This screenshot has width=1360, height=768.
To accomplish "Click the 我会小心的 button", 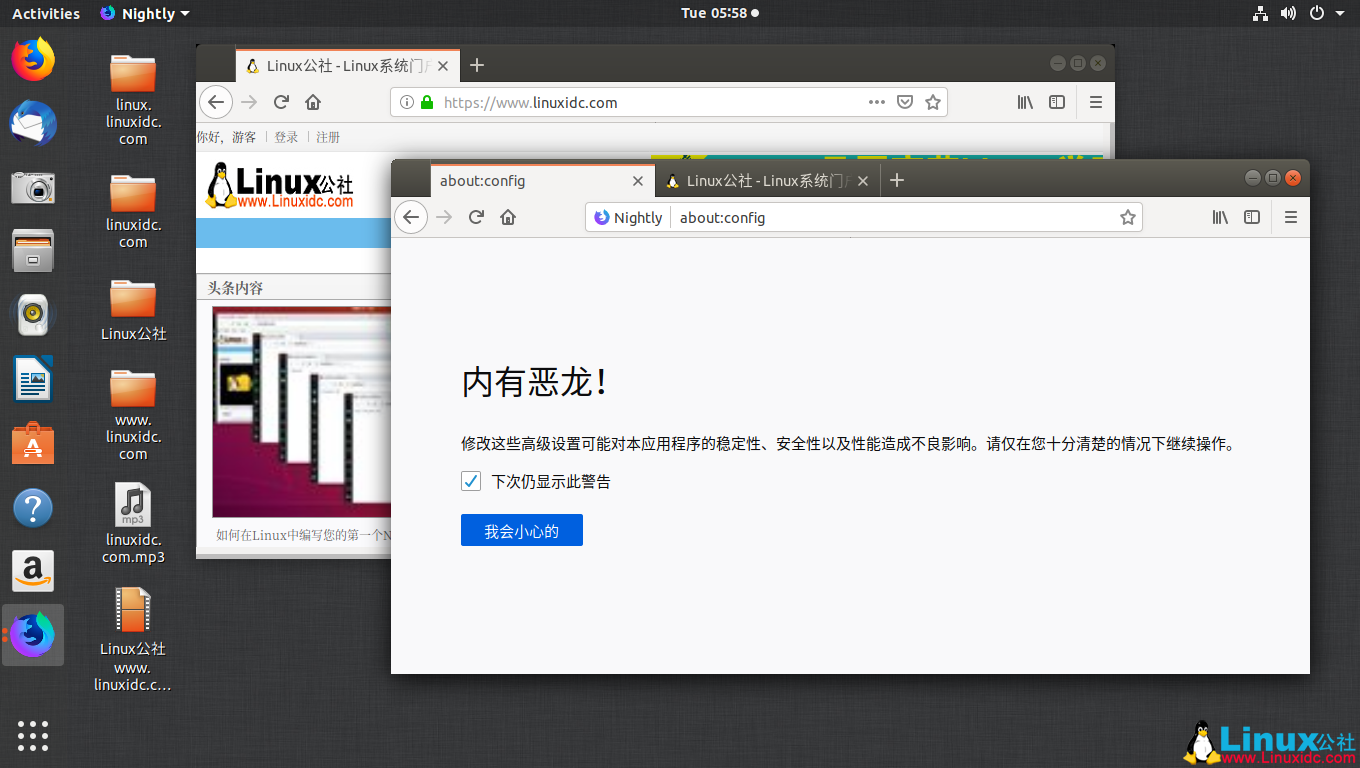I will click(x=522, y=531).
